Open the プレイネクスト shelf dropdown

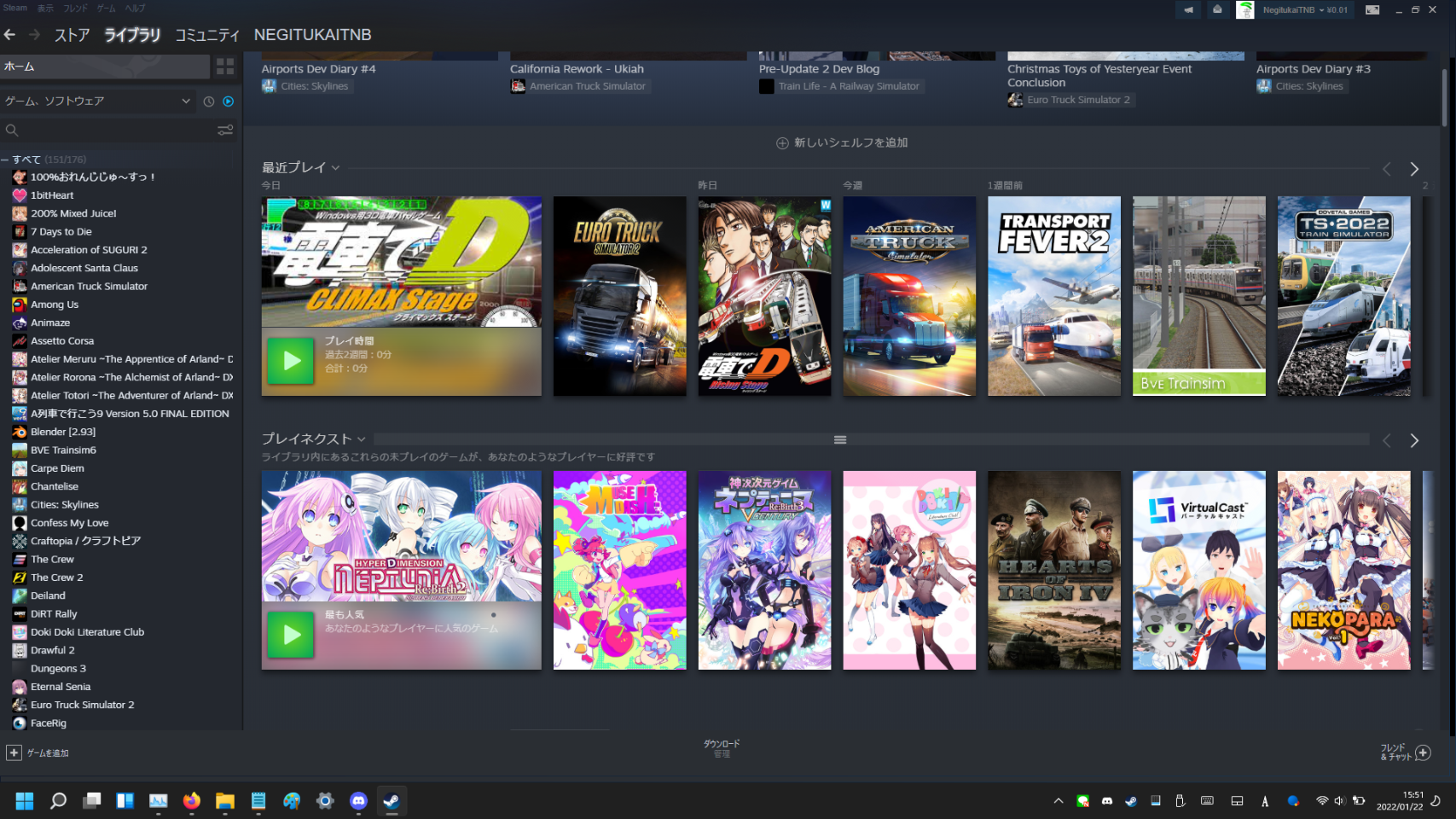click(362, 439)
